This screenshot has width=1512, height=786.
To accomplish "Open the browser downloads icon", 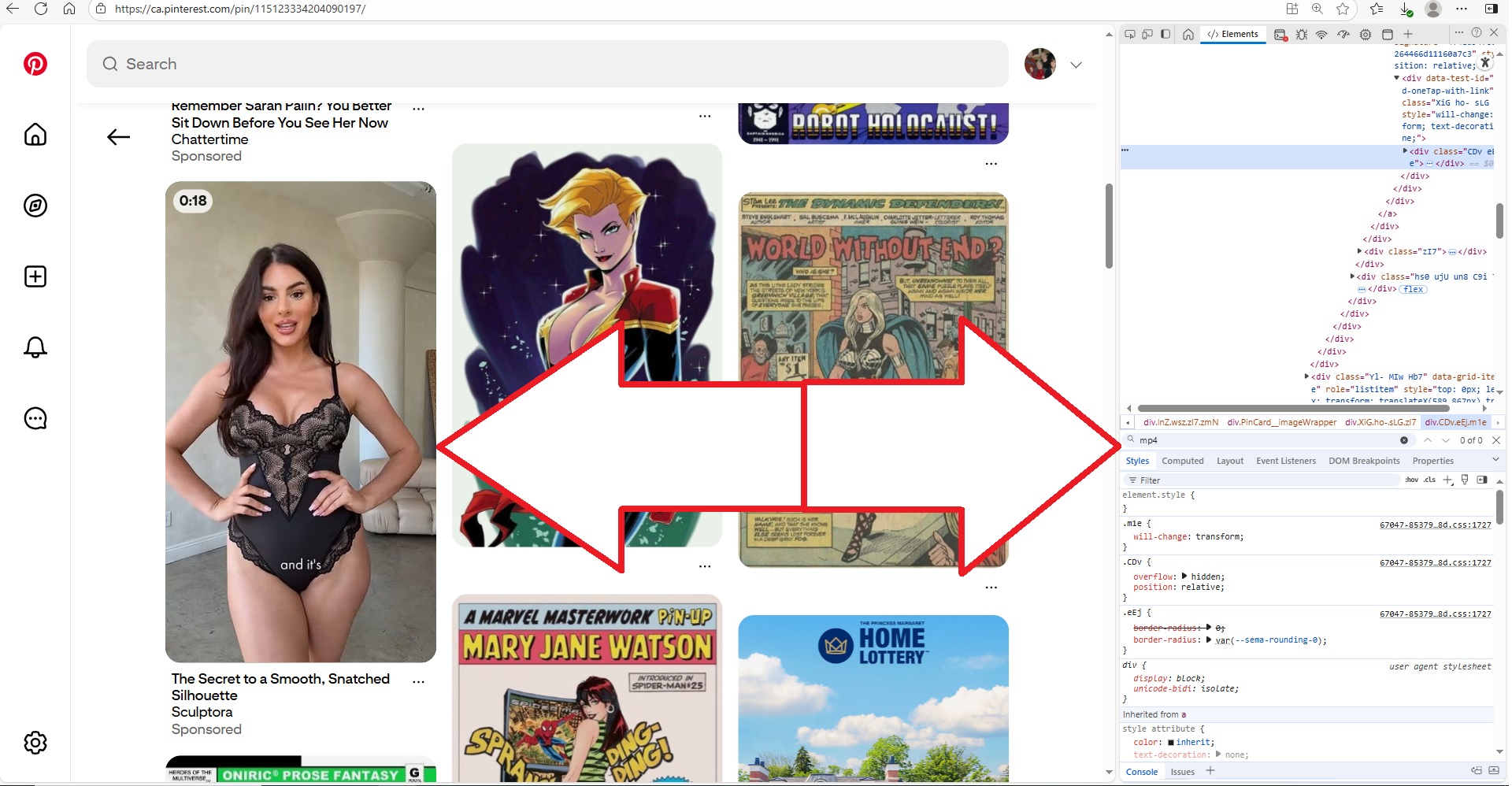I will tap(1406, 9).
